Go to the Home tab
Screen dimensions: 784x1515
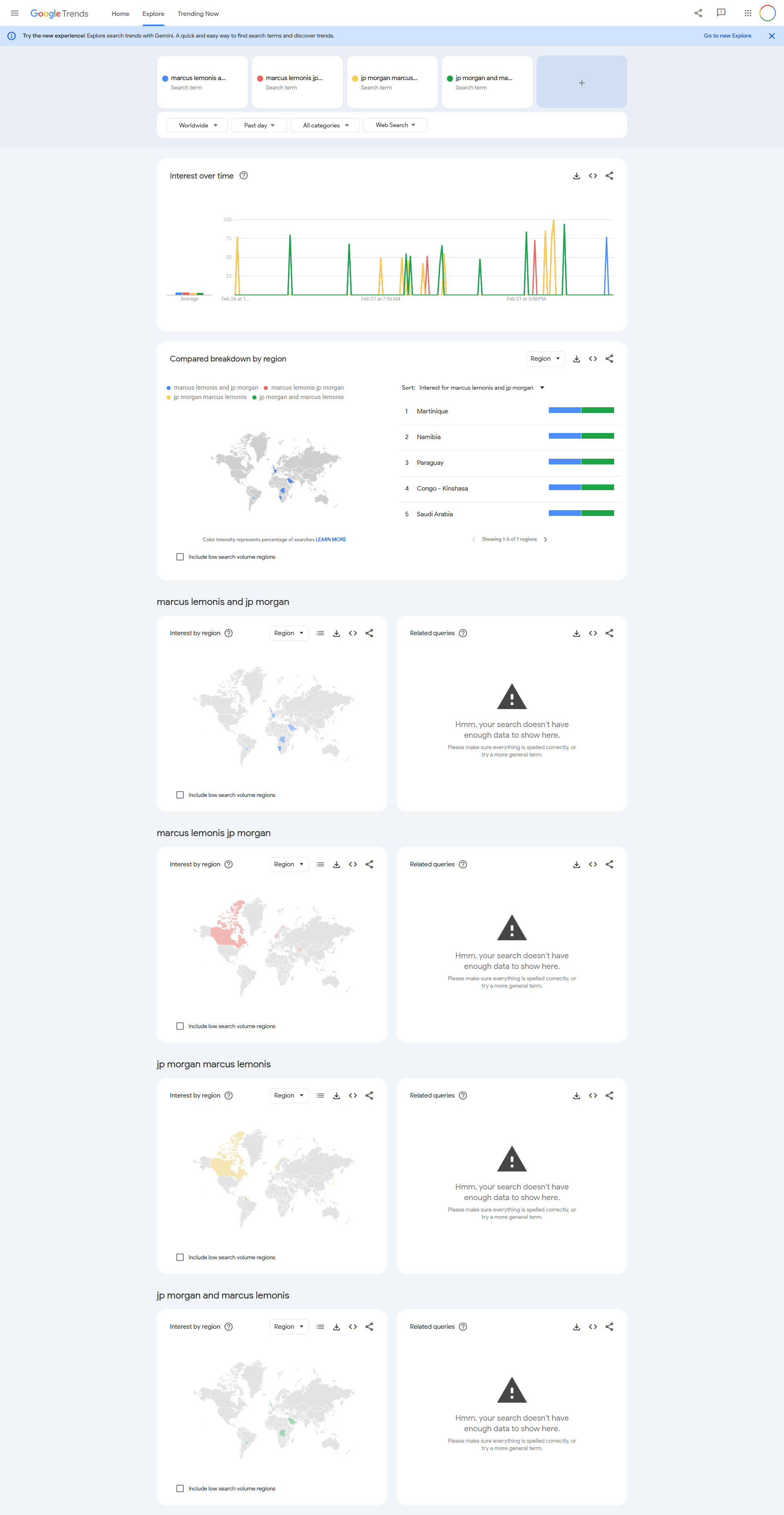tap(120, 13)
